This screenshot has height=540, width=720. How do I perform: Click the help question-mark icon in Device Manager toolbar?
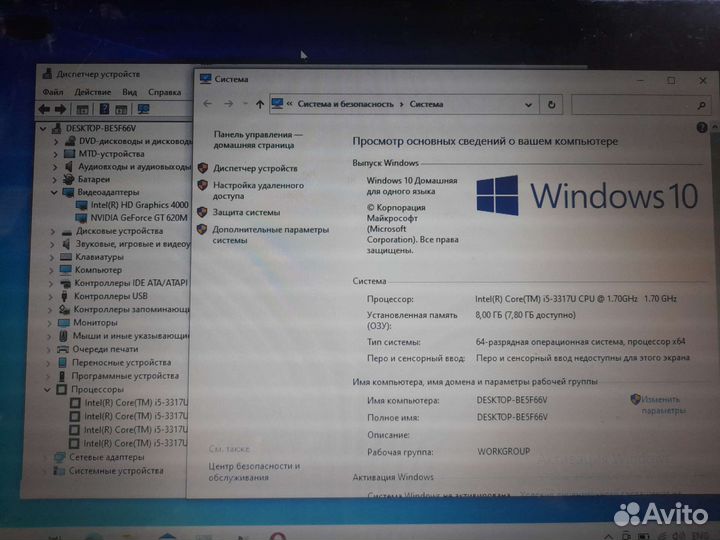point(104,109)
